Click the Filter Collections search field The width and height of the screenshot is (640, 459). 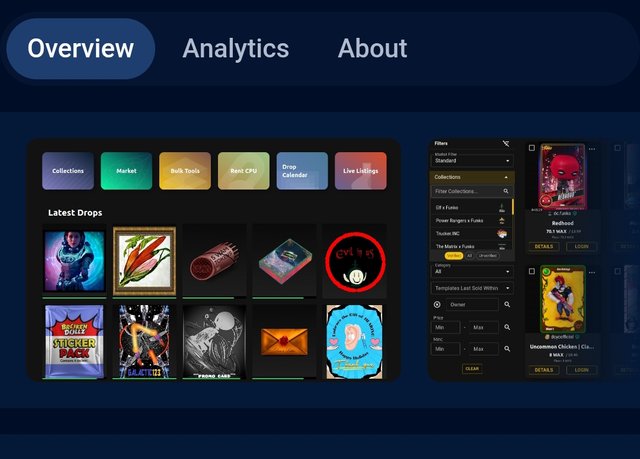[x=472, y=191]
